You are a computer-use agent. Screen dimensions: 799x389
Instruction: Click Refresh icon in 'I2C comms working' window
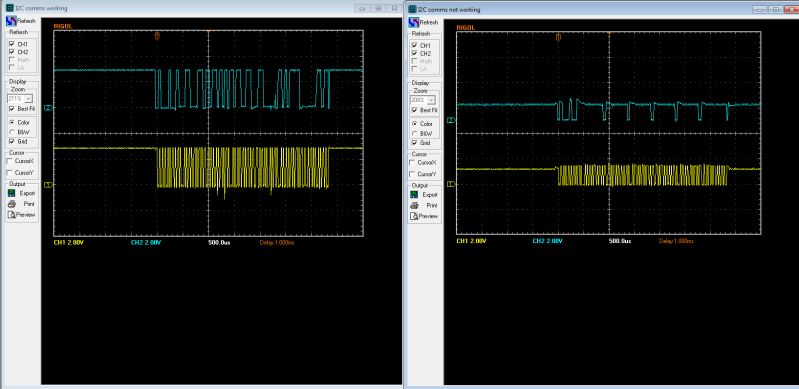(11, 21)
